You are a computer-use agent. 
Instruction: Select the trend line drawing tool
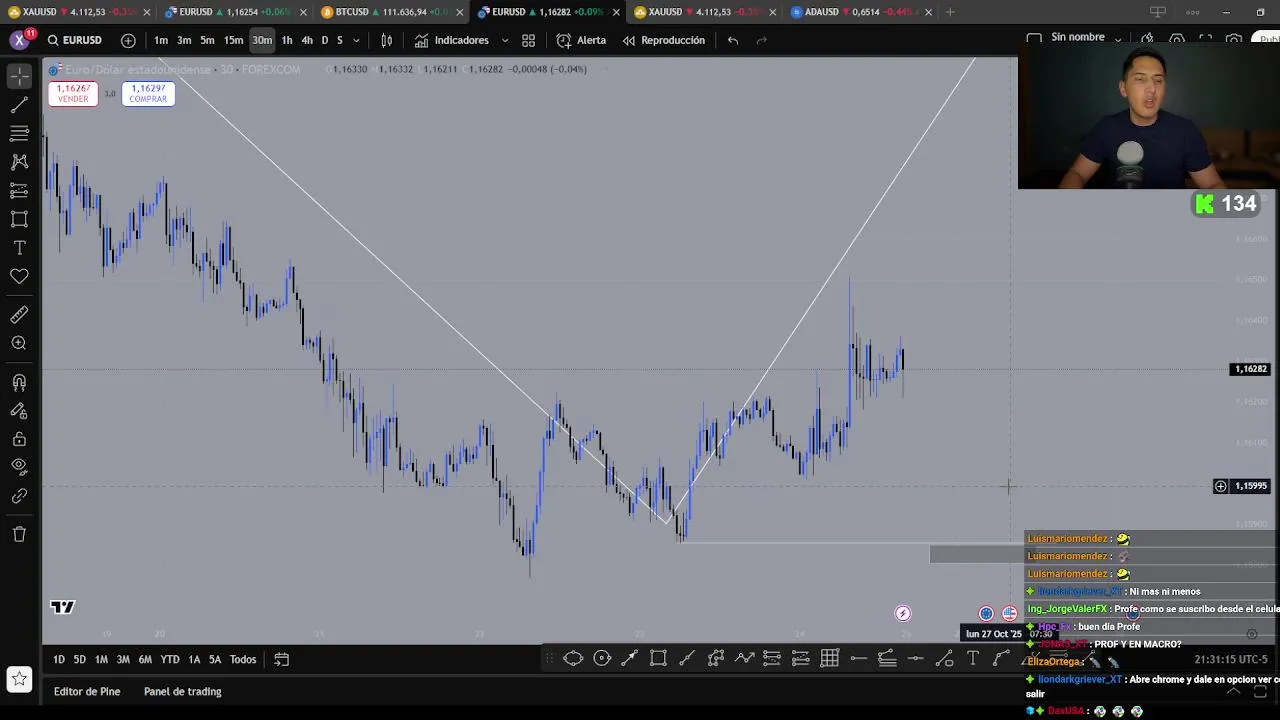(x=19, y=105)
